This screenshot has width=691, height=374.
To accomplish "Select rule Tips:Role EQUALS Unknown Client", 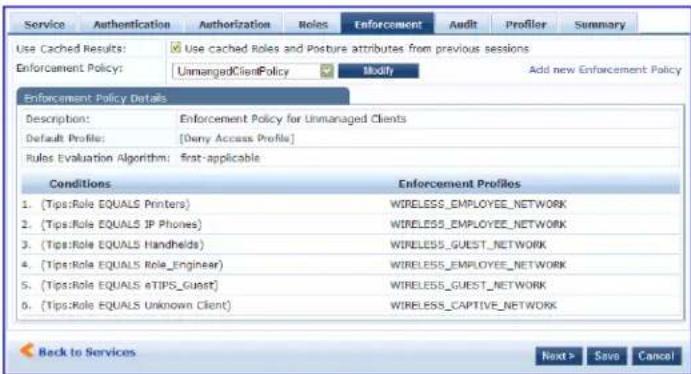I will pos(136,305).
